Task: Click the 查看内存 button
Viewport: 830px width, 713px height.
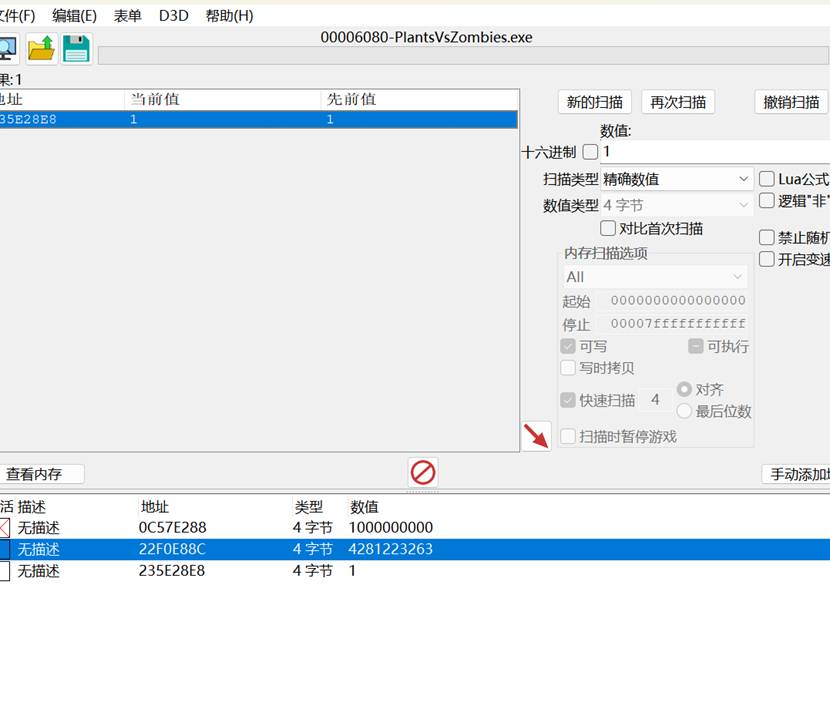Action: 41,474
